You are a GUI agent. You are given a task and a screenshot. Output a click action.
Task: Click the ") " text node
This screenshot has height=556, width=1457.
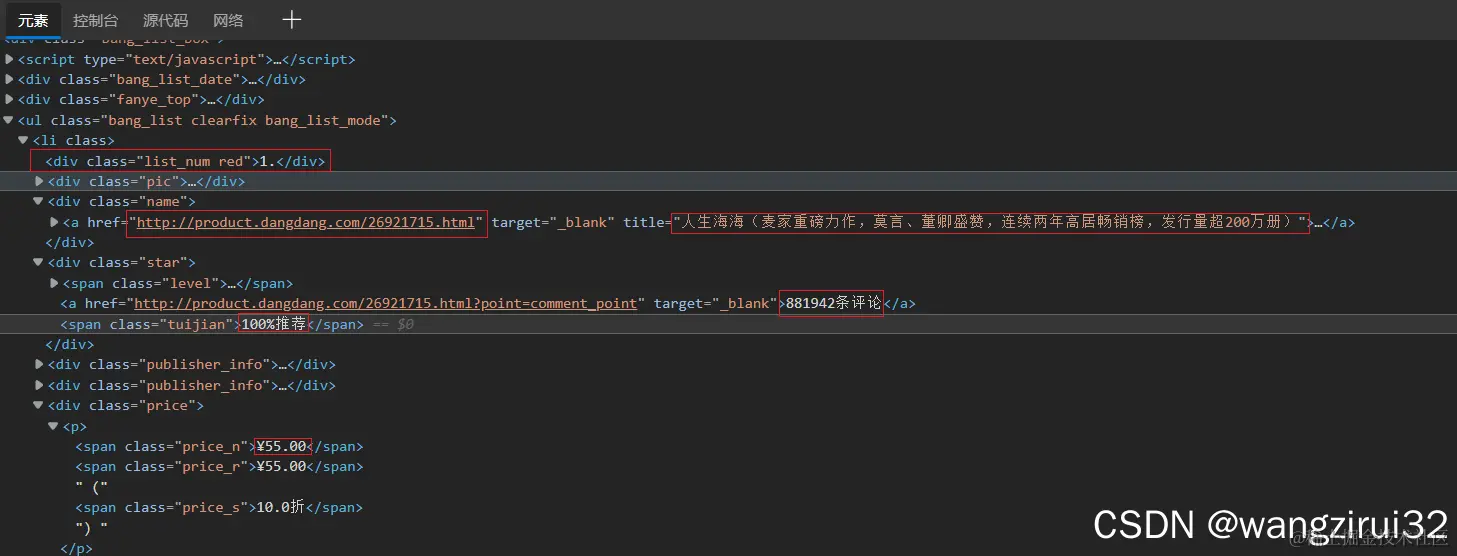click(91, 527)
